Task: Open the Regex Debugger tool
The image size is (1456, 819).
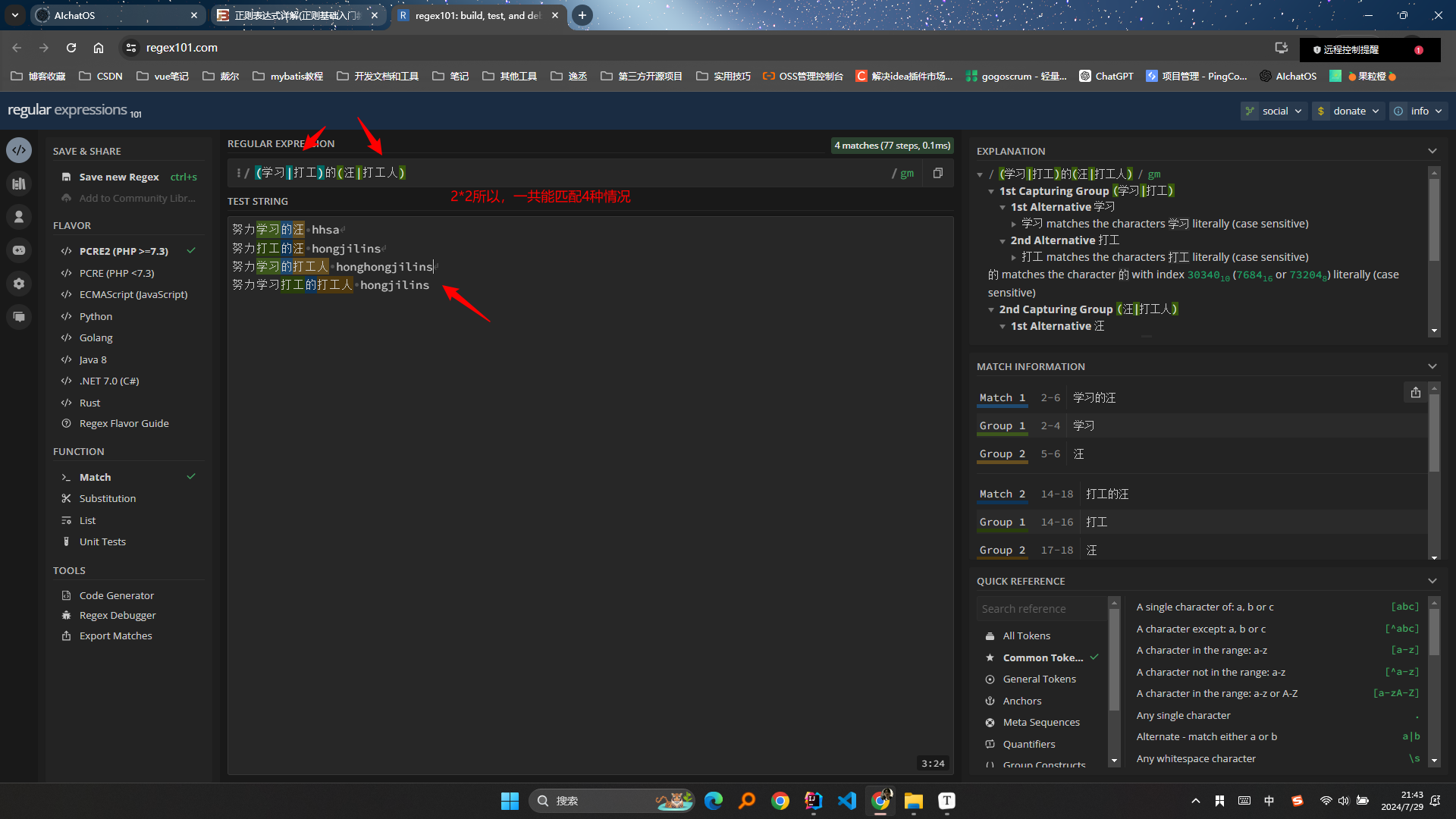Action: (x=118, y=615)
